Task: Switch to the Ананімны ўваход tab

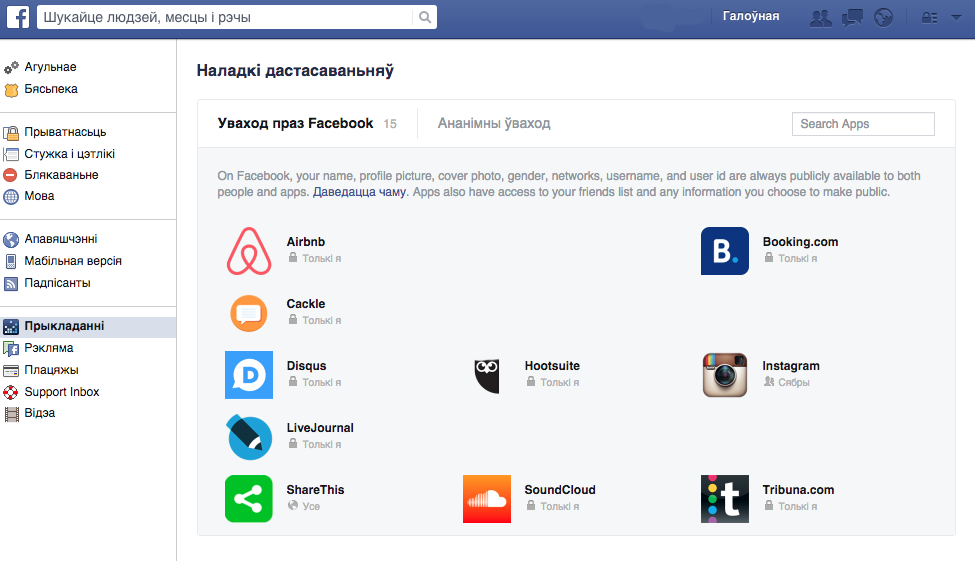Action: 494,123
